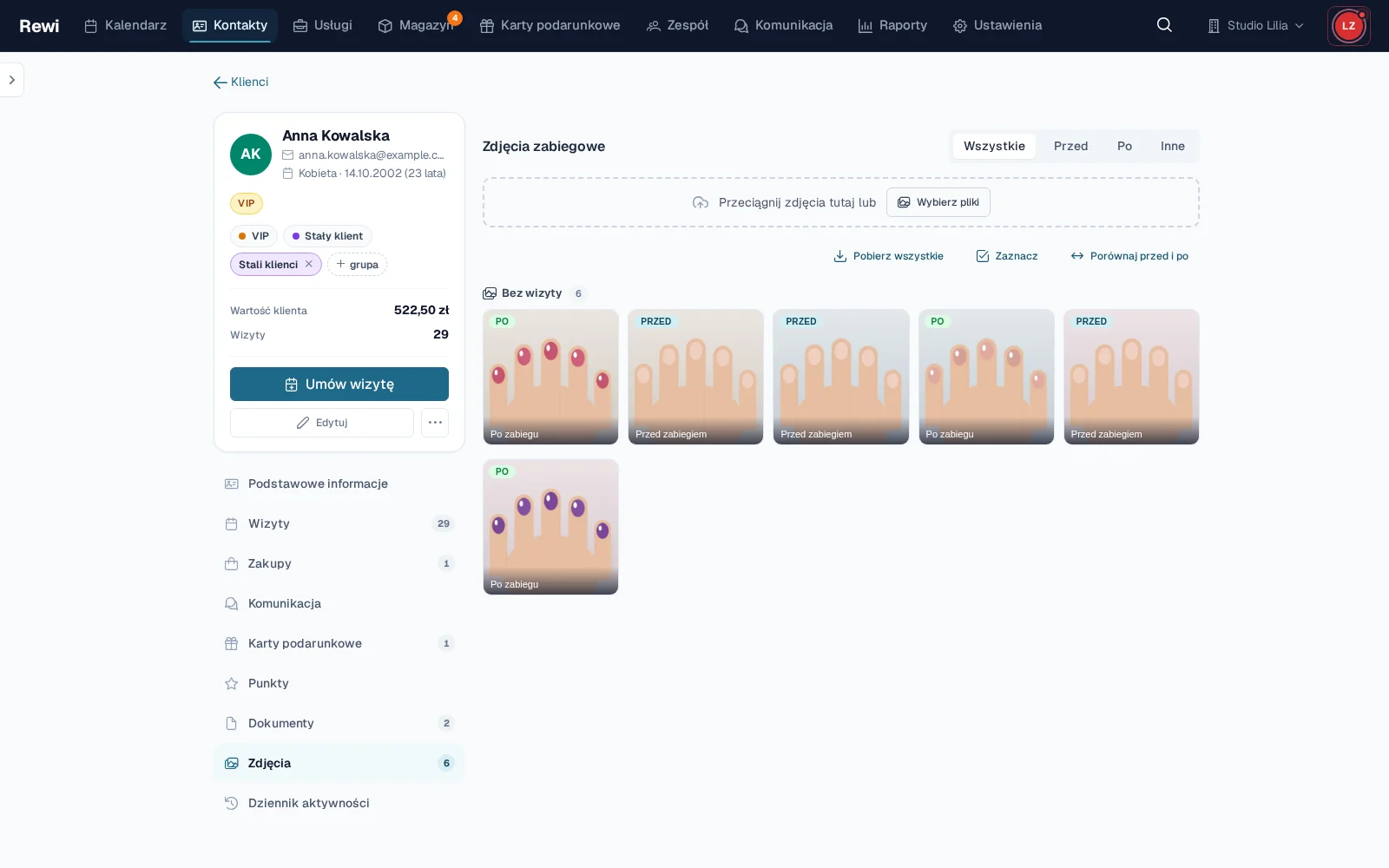
Task: Open the Punkty section
Action: pos(339,683)
